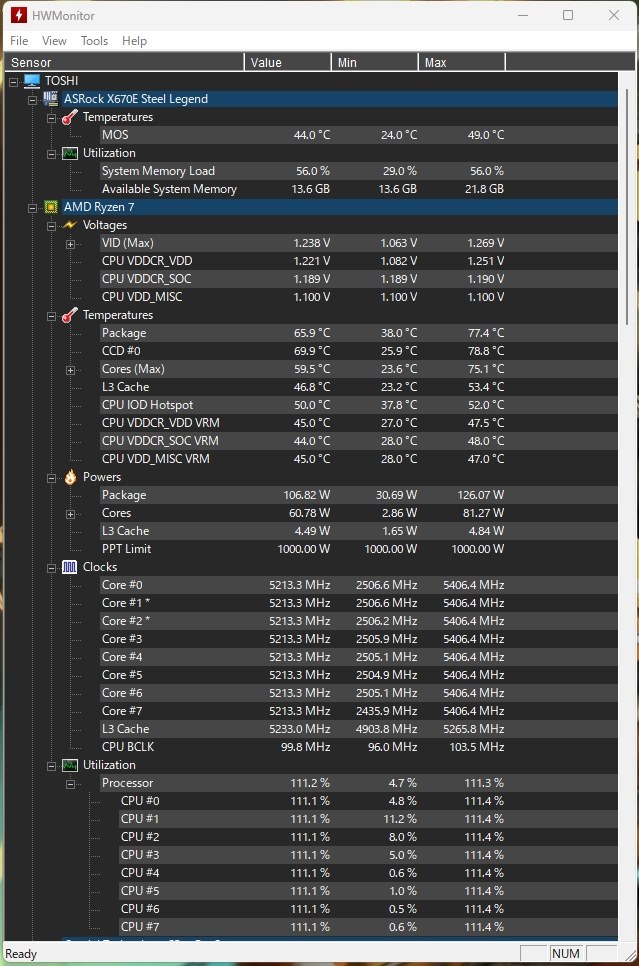Collapse the AMD Ryzen 7 node
The width and height of the screenshot is (639, 966).
[33, 208]
